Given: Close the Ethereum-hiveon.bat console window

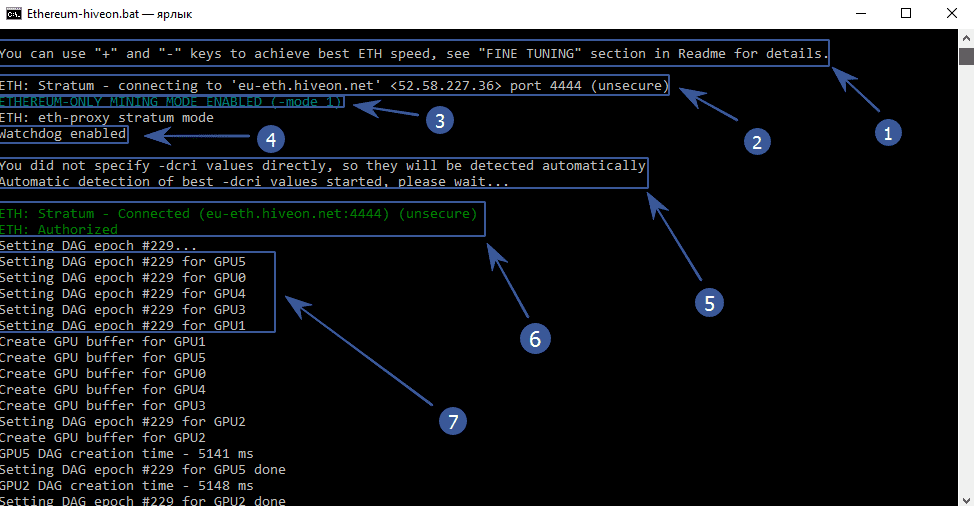Looking at the screenshot, I should coord(952,14).
